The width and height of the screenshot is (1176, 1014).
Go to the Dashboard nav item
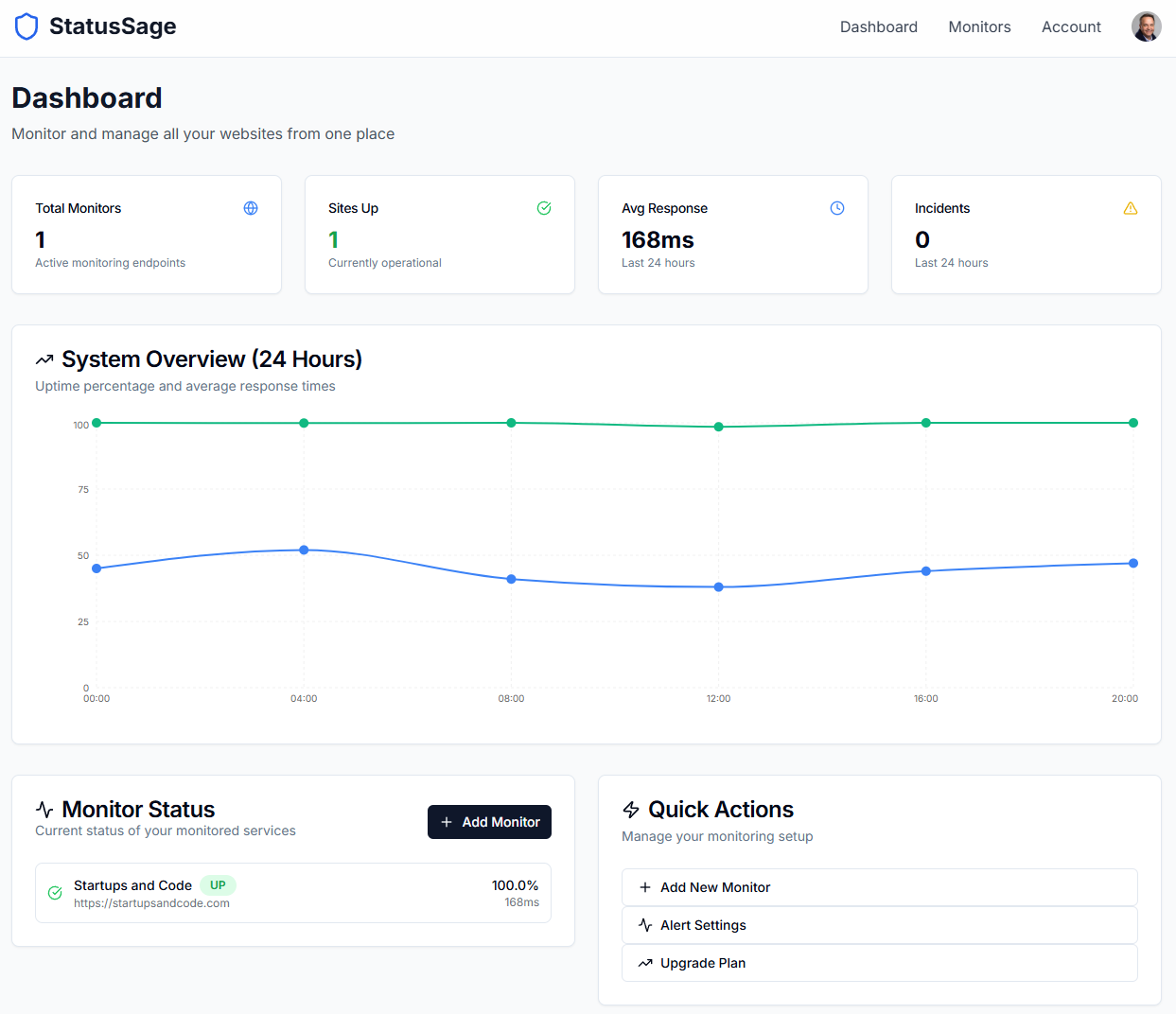(878, 27)
